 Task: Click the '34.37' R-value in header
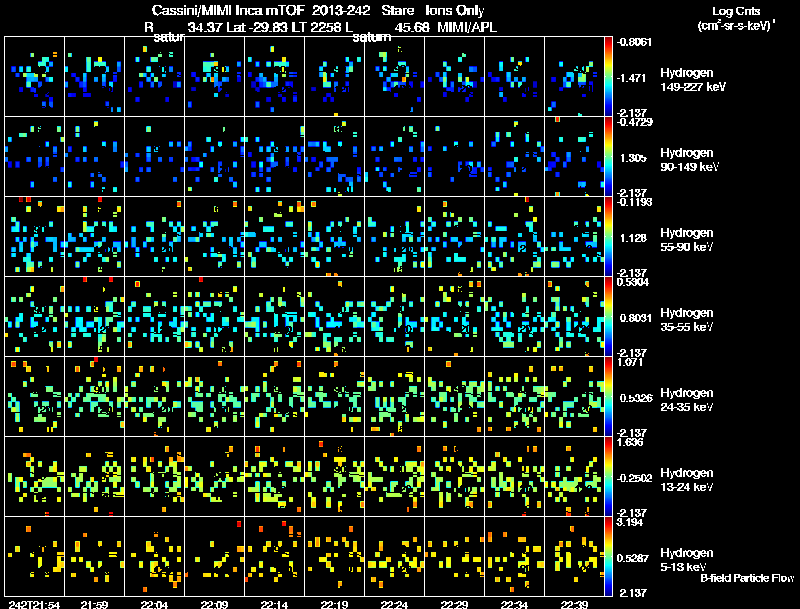pos(205,27)
